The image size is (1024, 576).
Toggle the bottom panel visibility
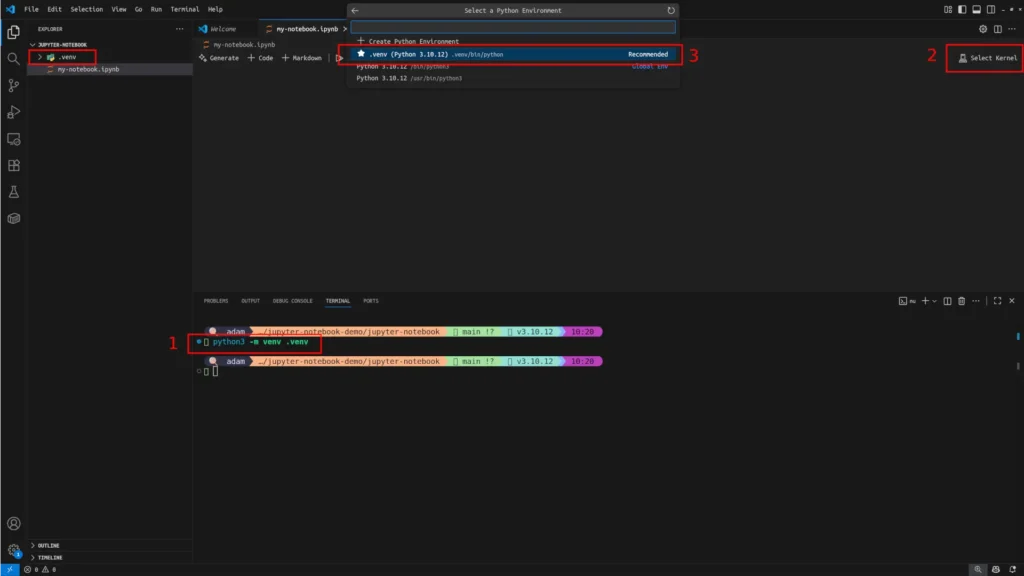[x=976, y=10]
